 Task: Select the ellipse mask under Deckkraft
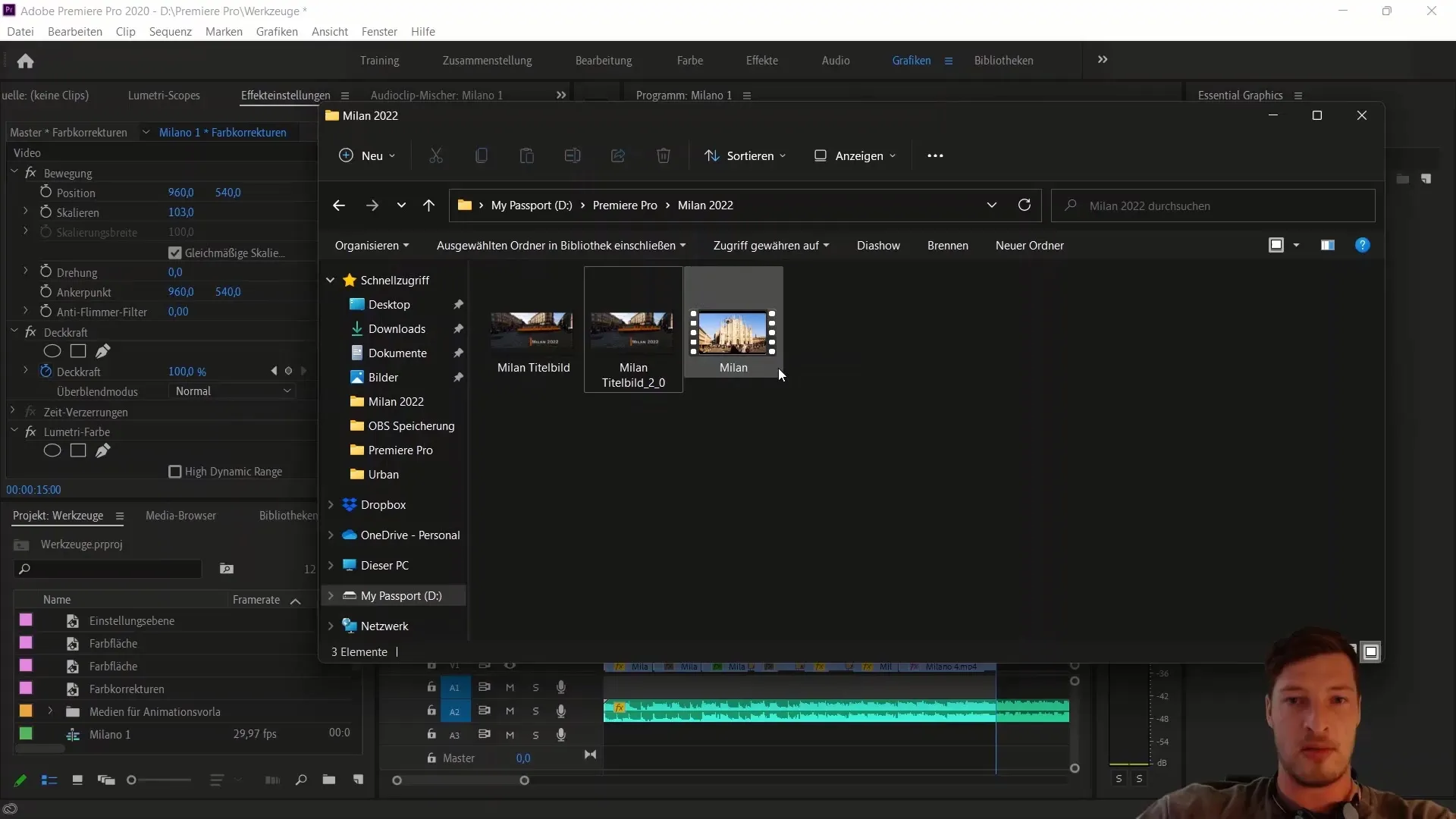[x=52, y=351]
